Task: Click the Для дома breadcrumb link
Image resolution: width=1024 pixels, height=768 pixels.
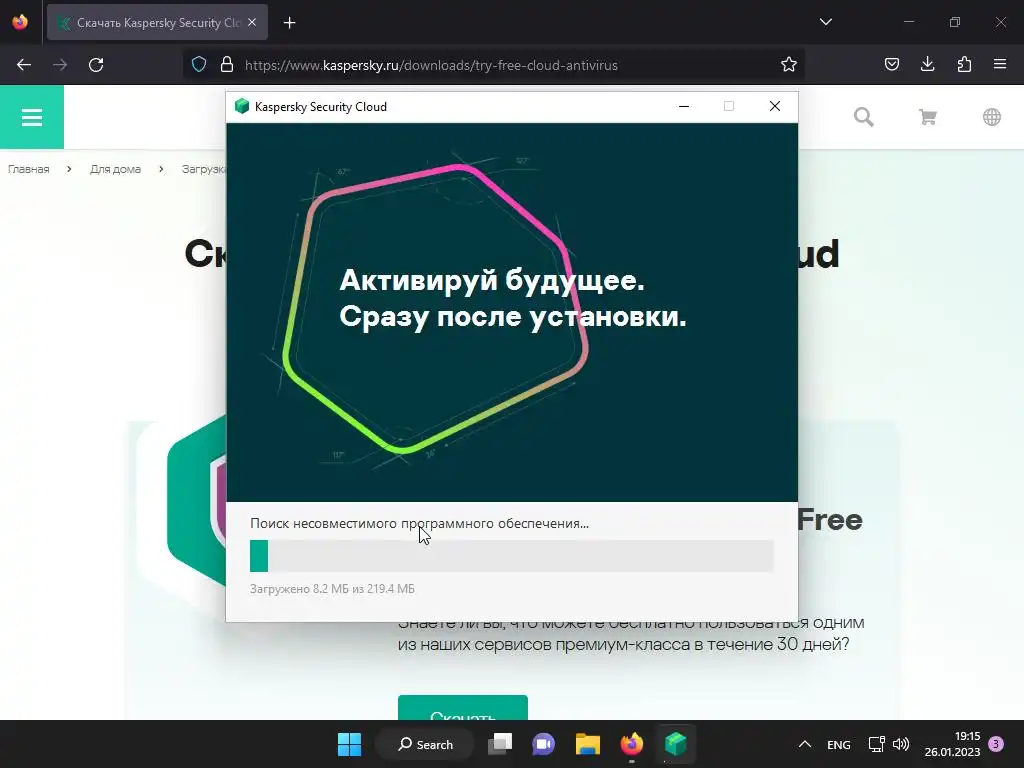Action: point(116,169)
